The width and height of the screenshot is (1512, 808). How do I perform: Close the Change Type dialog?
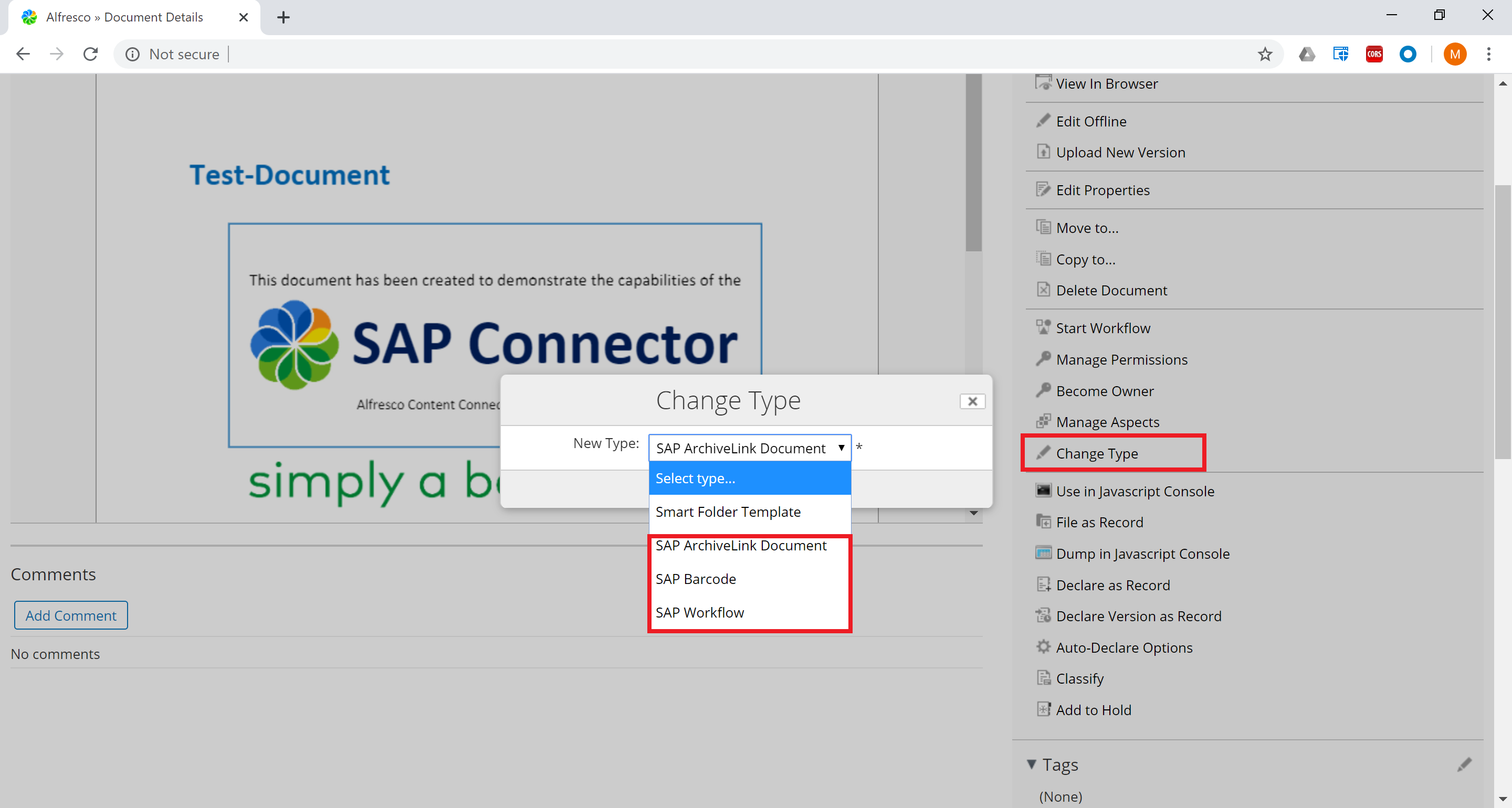point(973,401)
